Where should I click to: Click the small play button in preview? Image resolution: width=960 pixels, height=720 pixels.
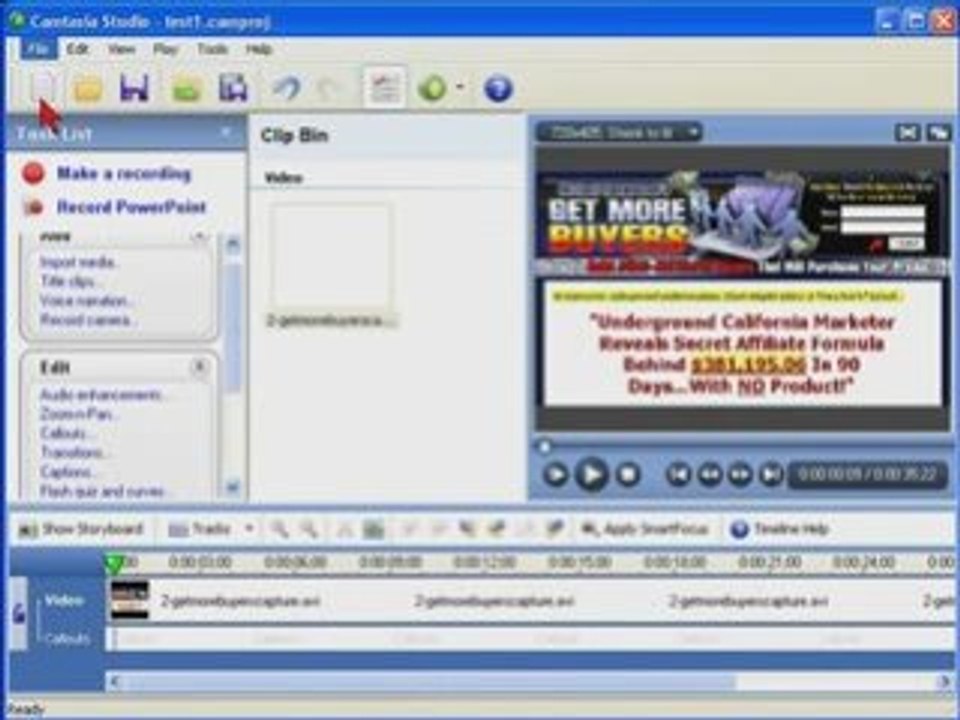[x=555, y=474]
